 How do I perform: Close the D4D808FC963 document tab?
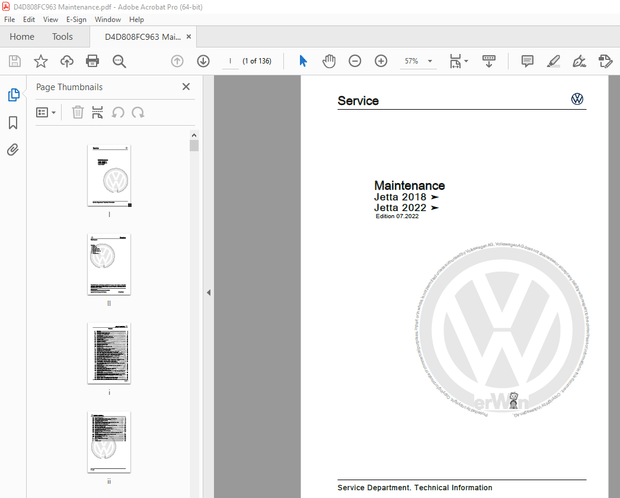coord(189,36)
